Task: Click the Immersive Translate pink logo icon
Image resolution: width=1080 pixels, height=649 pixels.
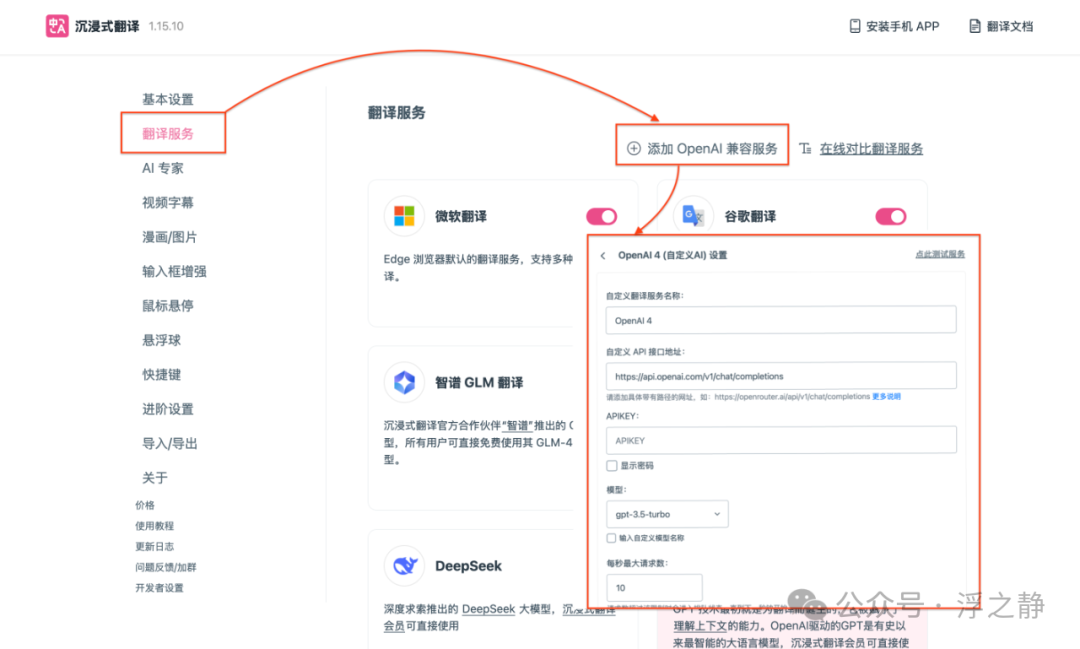Action: (57, 26)
